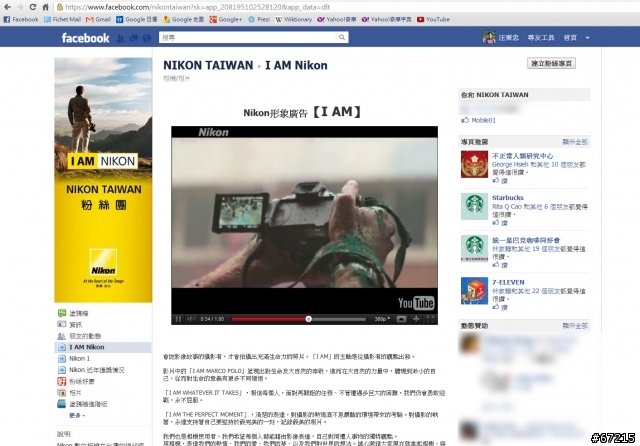Screen dimensions: 640x446
Task: Mute the video volume icon
Action: point(191,319)
